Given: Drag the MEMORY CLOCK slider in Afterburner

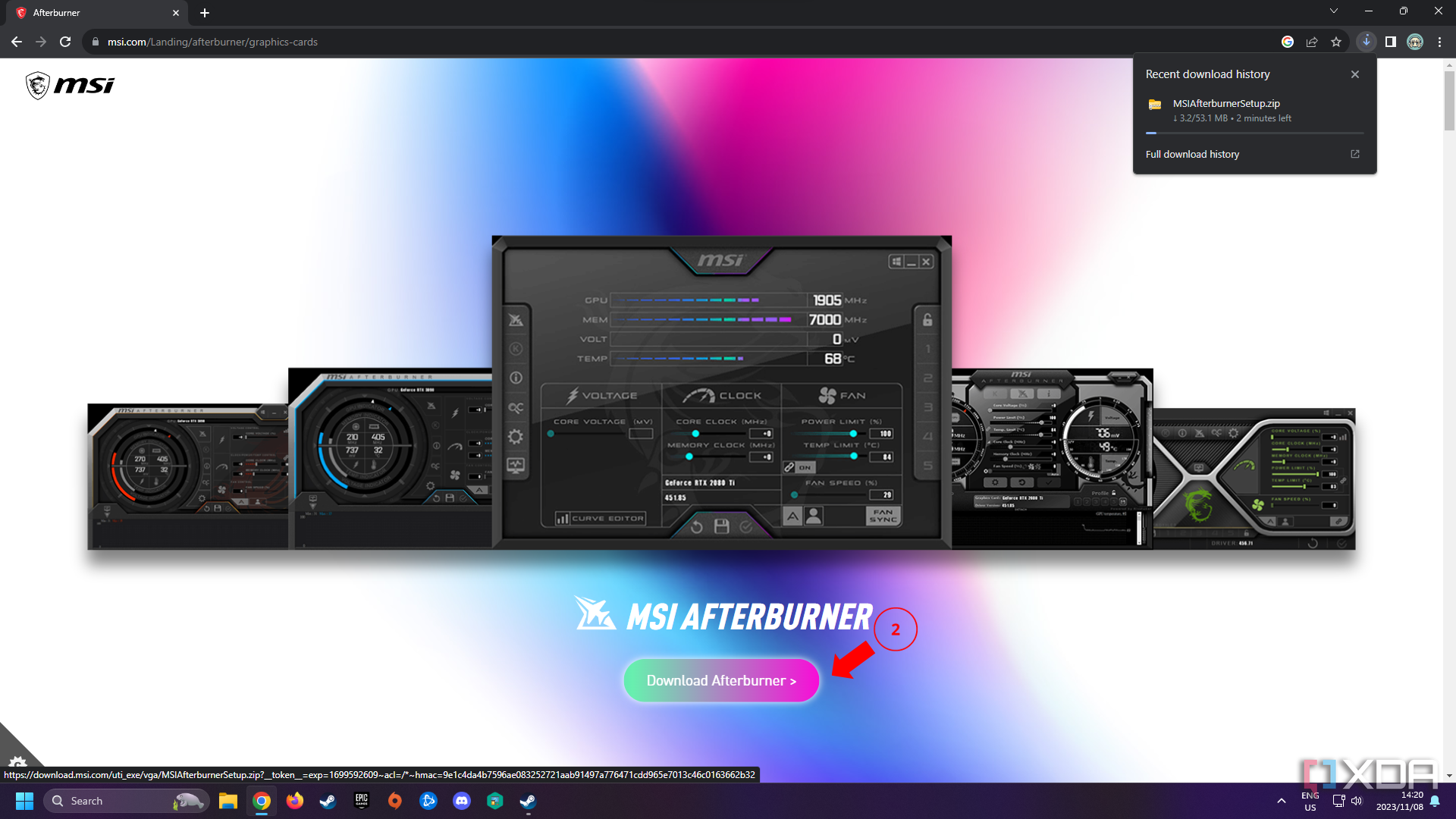Looking at the screenshot, I should click(690, 457).
